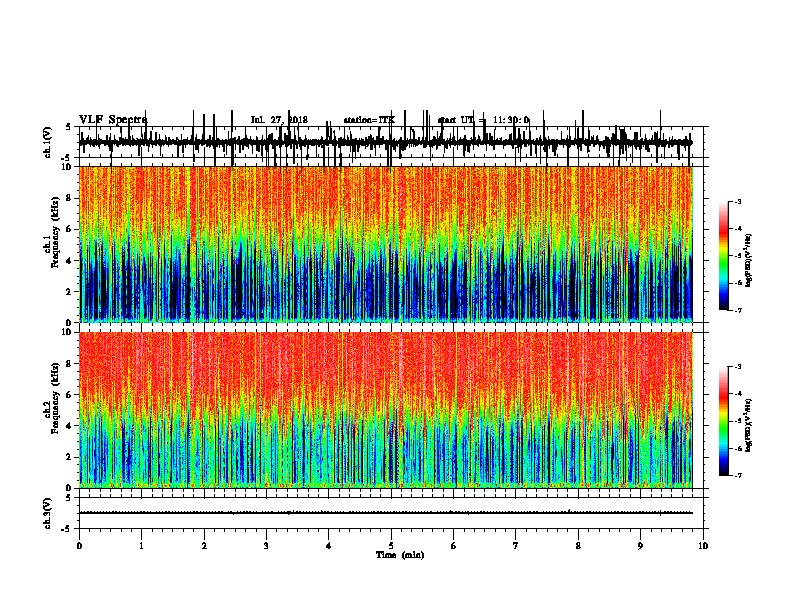Viewport: 792px width, 612px height.
Task: Click the time axis tick label '2'
Action: coord(204,545)
